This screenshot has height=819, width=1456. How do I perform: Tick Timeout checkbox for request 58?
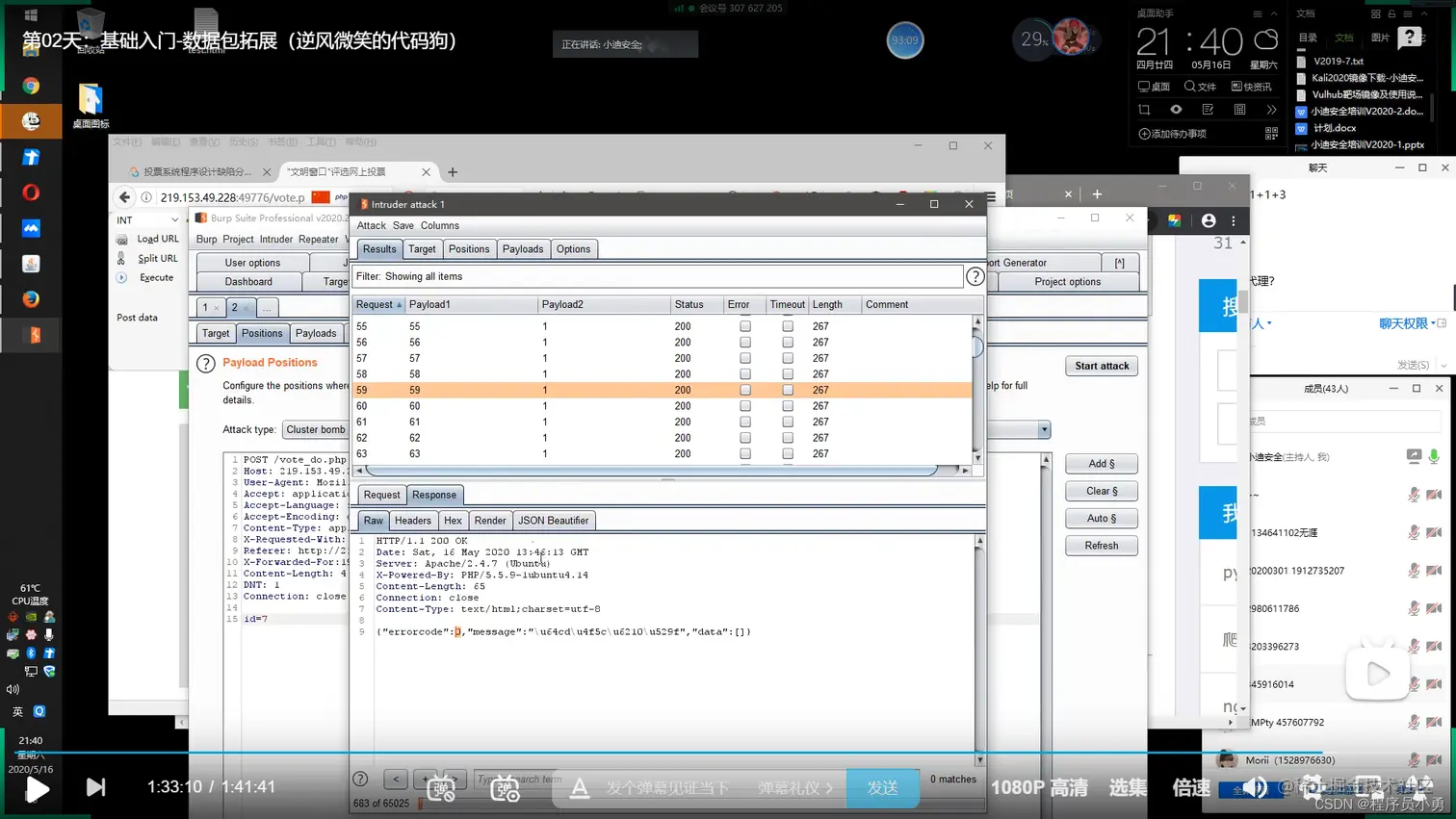788,374
